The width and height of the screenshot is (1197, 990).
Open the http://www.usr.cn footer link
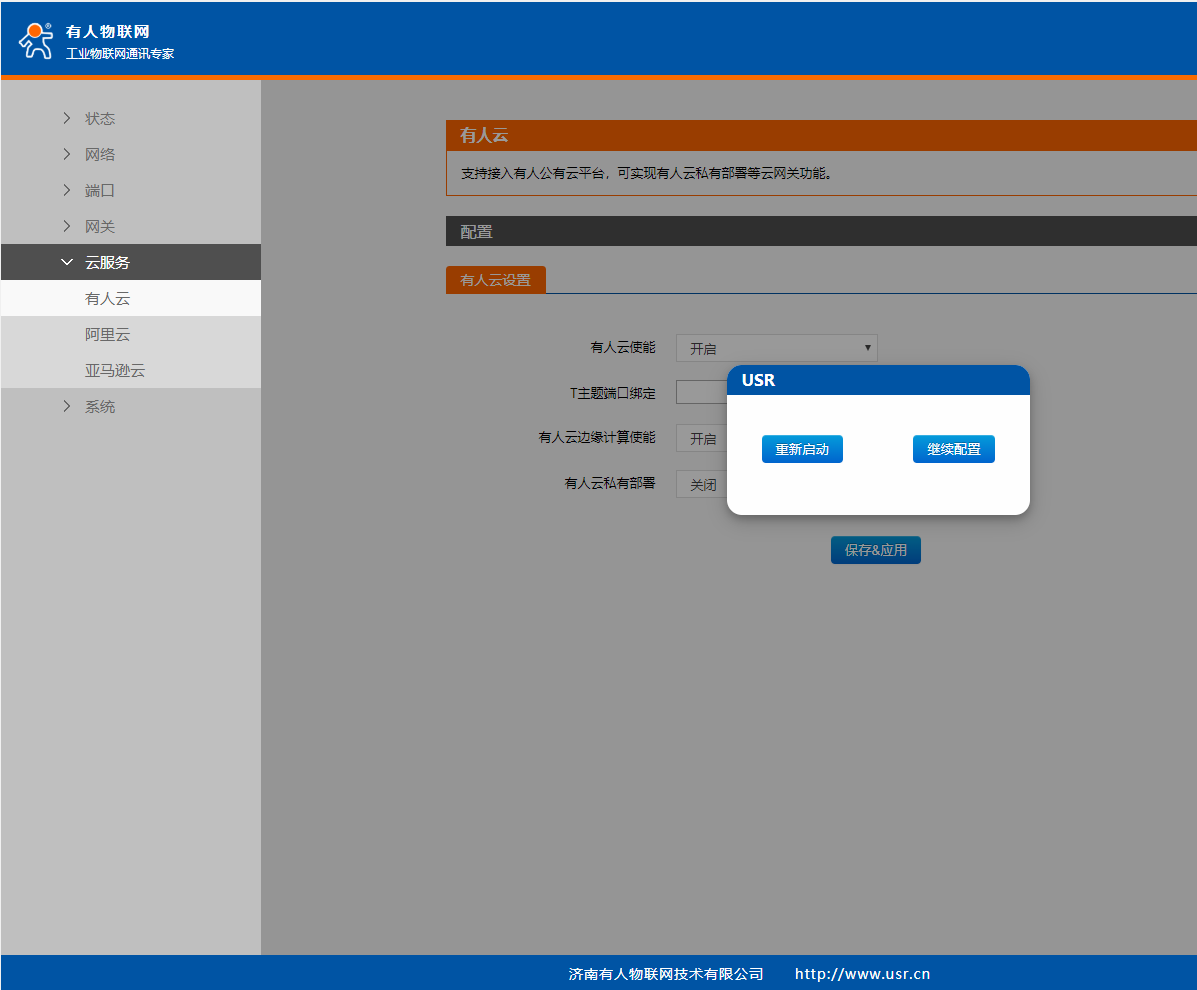coord(862,974)
